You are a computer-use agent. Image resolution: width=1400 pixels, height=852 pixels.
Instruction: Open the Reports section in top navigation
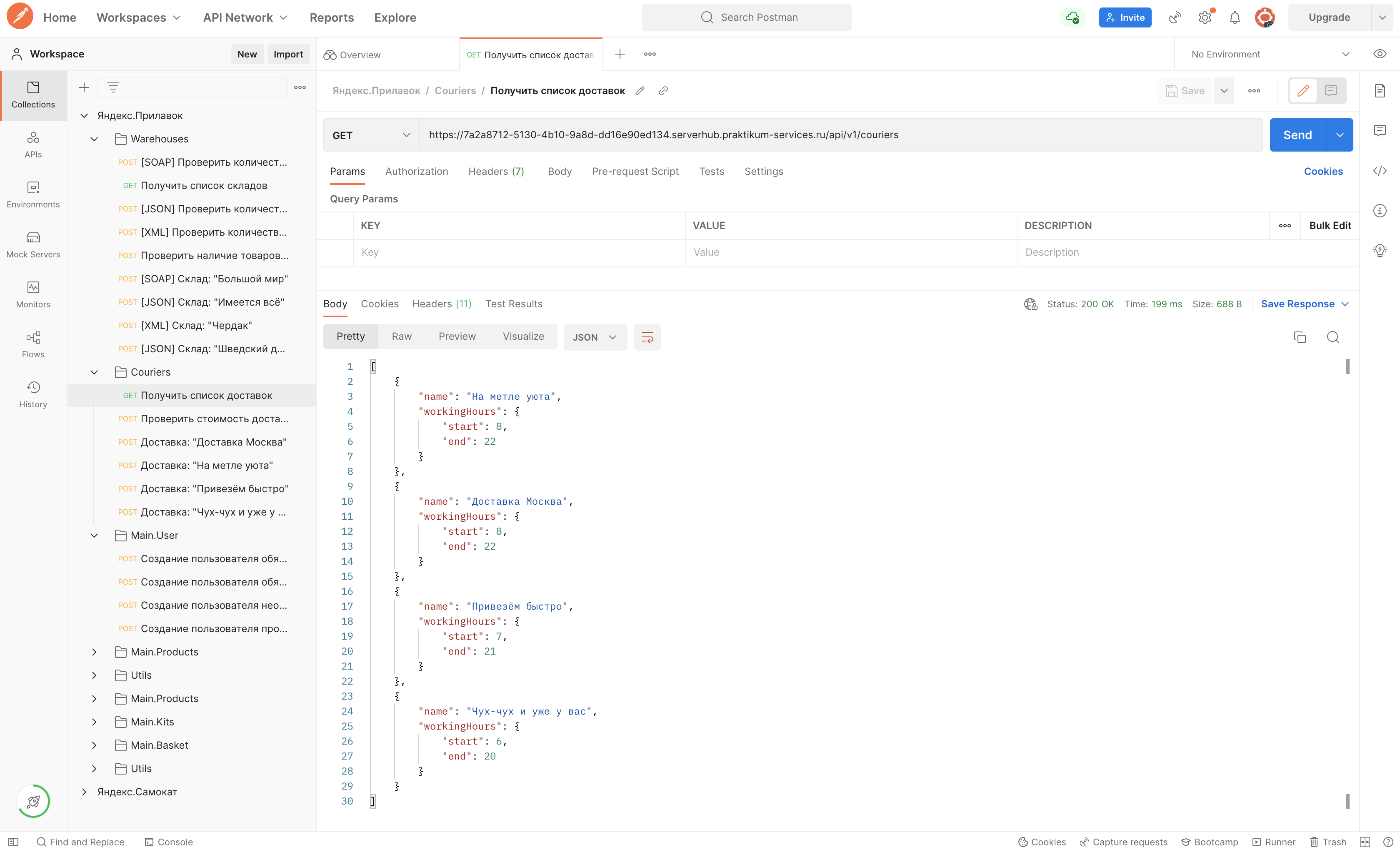click(331, 17)
